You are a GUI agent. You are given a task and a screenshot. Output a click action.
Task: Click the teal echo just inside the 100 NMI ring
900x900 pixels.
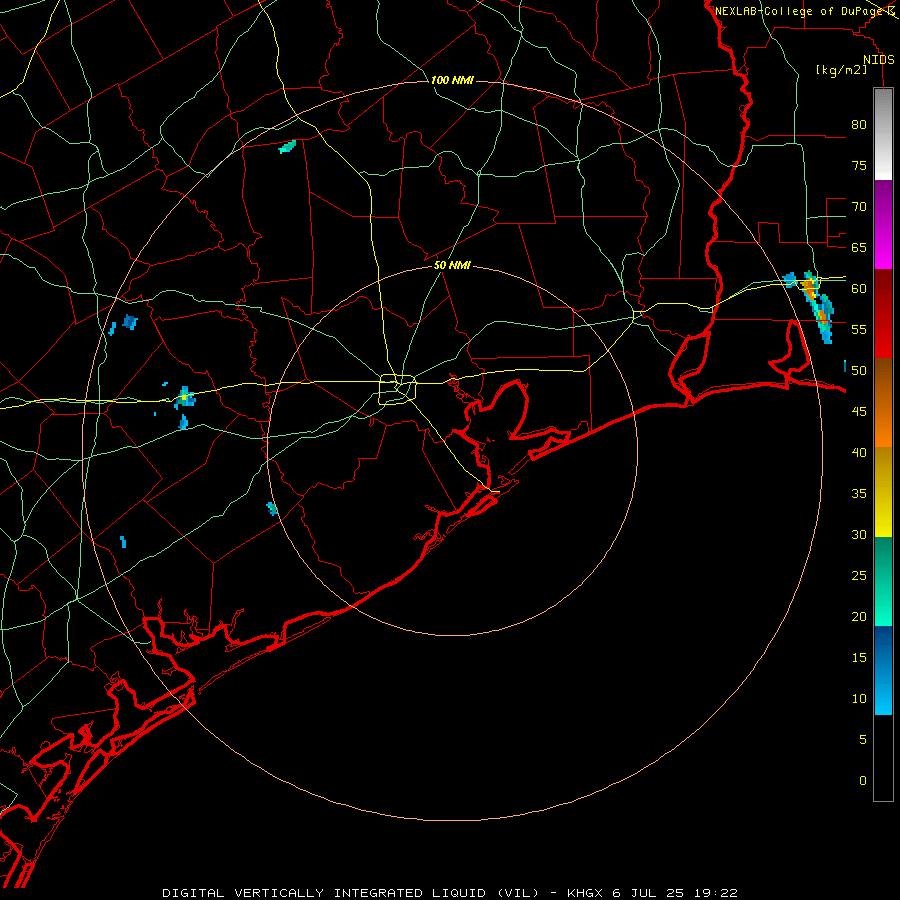tap(287, 147)
